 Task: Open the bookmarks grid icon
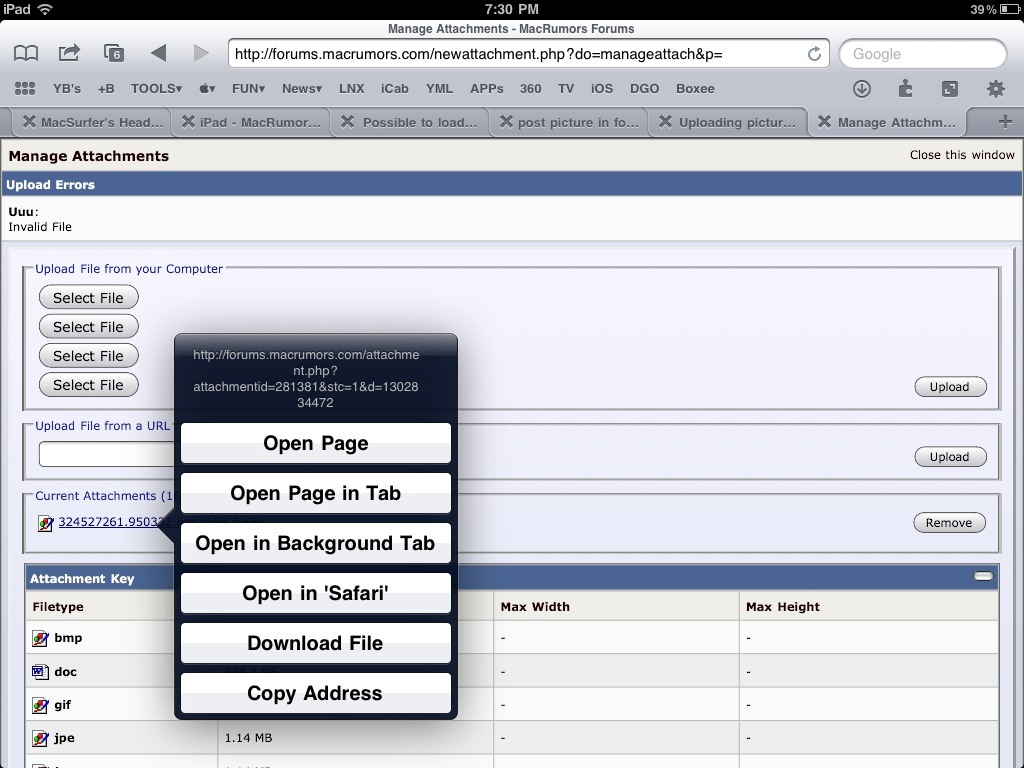(x=25, y=88)
